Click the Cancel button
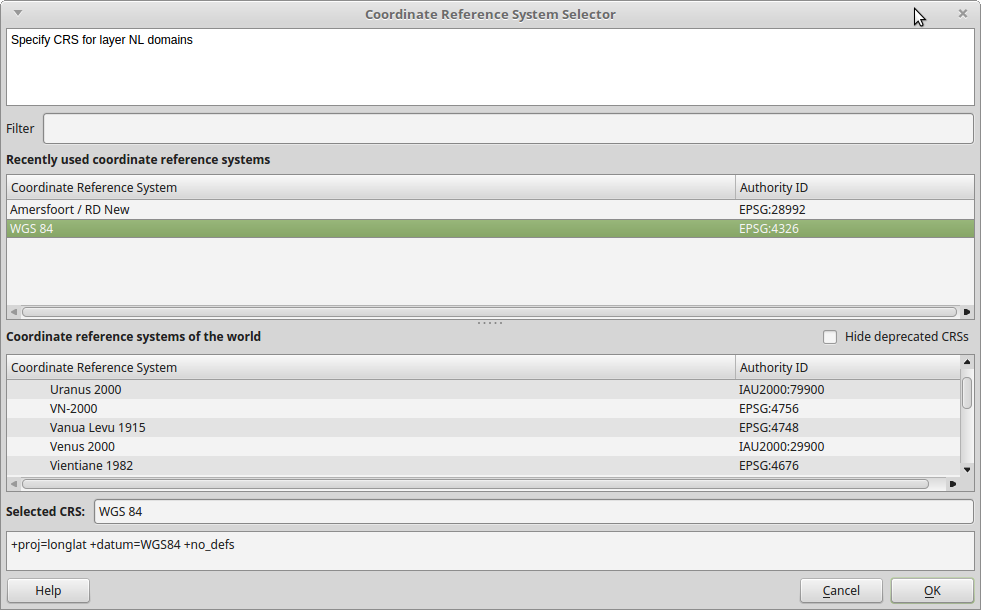Screen dimensions: 981x610 [841, 591]
